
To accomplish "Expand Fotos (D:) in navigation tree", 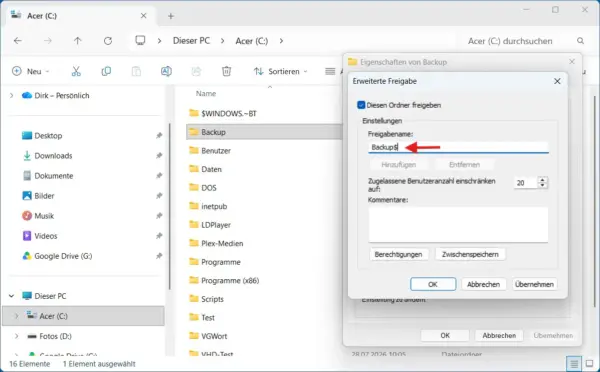I will pyautogui.click(x=16, y=336).
